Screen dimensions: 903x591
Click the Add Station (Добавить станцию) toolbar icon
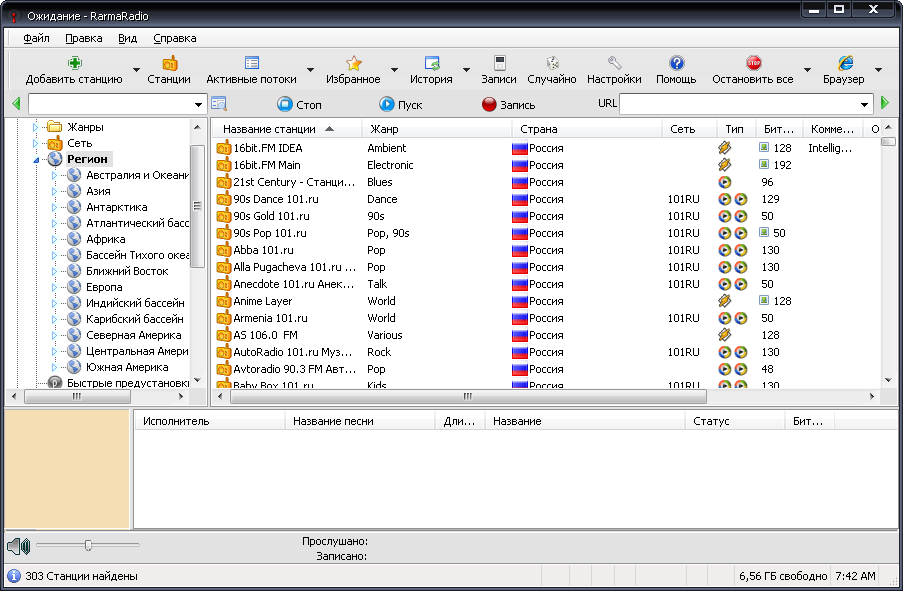[74, 63]
